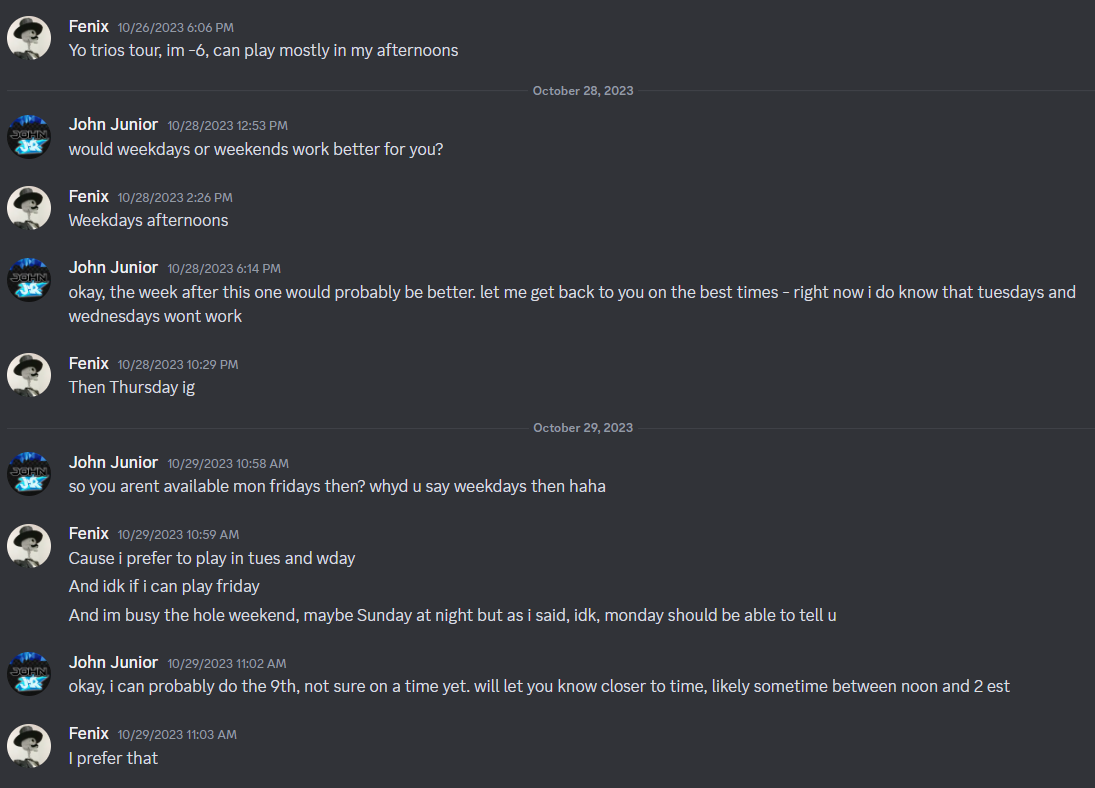Click the John Junior username at 12:53 PM
This screenshot has height=788, width=1095.
113,125
